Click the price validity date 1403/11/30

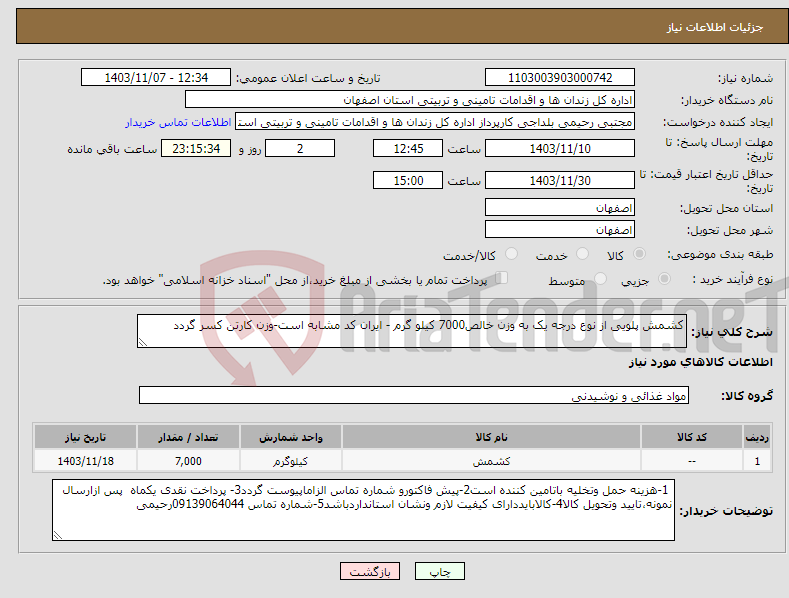pos(560,180)
